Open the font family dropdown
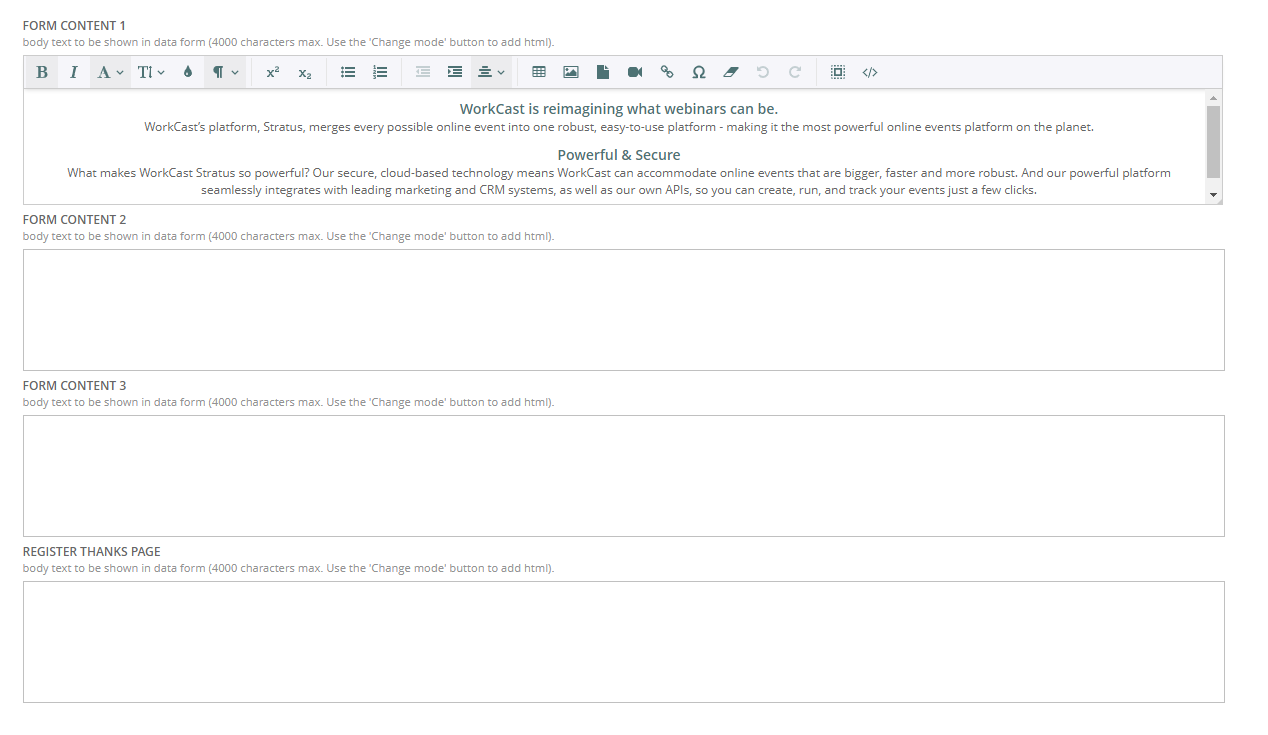 [110, 72]
